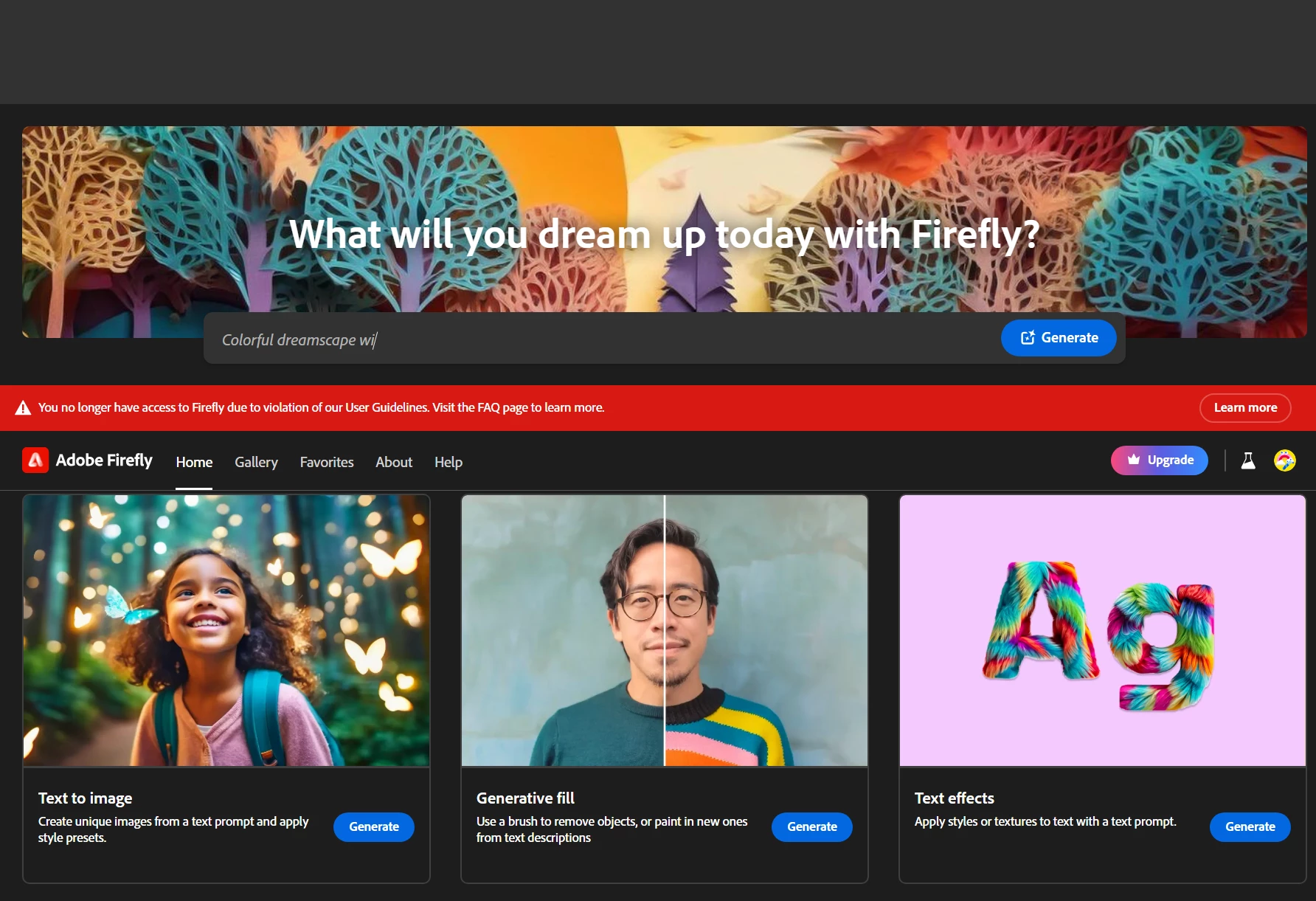Open the Generative fill man thumbnail
The width and height of the screenshot is (1316, 901).
665,631
